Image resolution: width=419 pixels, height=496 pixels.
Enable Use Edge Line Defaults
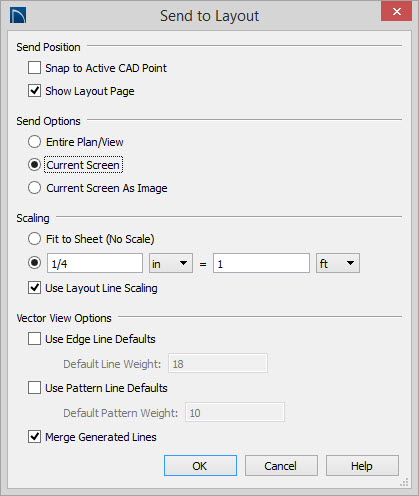(x=34, y=339)
